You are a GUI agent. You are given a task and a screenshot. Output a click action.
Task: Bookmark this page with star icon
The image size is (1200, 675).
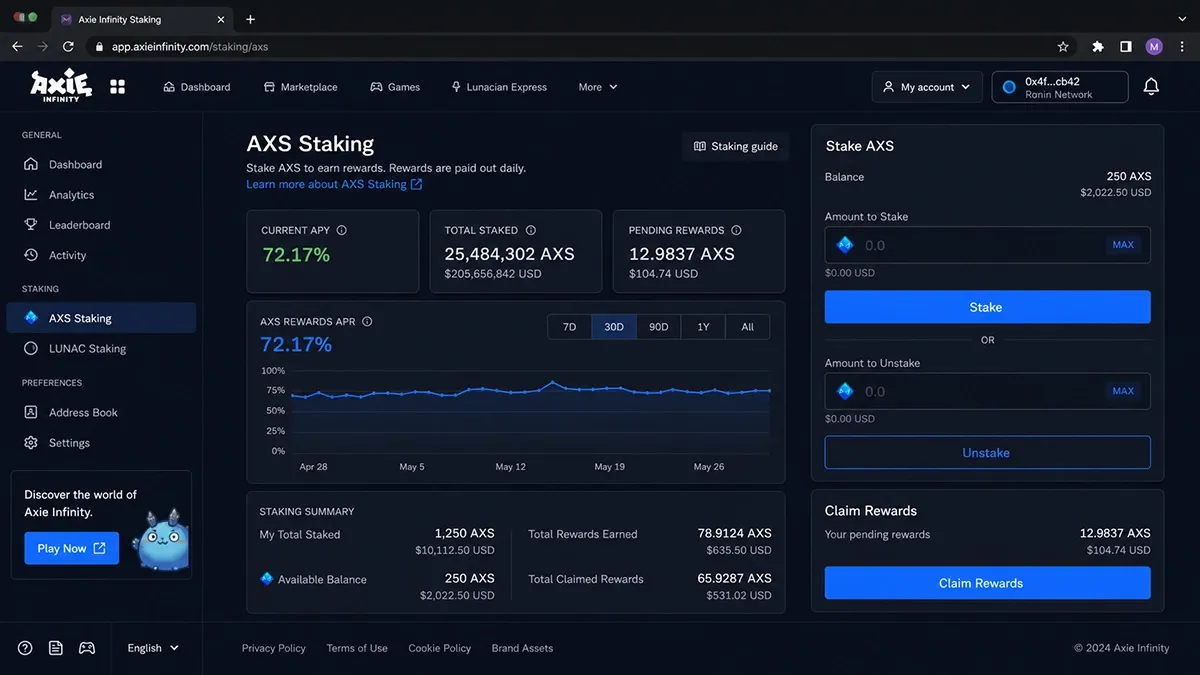tap(1063, 46)
